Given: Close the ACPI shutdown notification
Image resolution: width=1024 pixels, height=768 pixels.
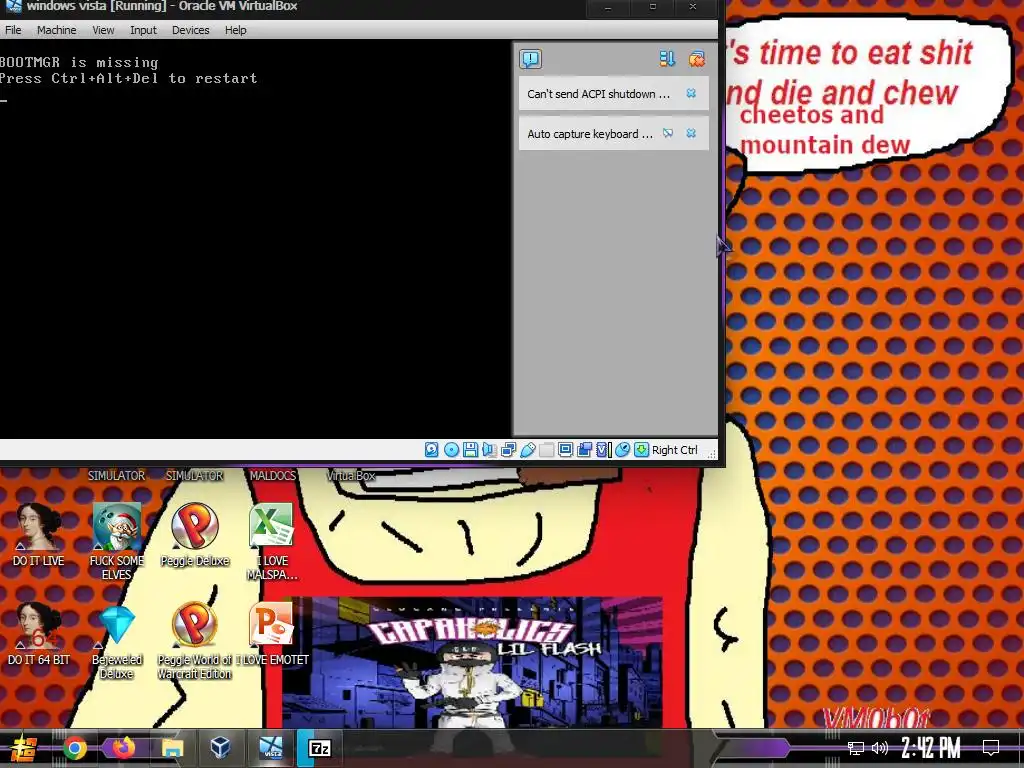Looking at the screenshot, I should pos(691,93).
